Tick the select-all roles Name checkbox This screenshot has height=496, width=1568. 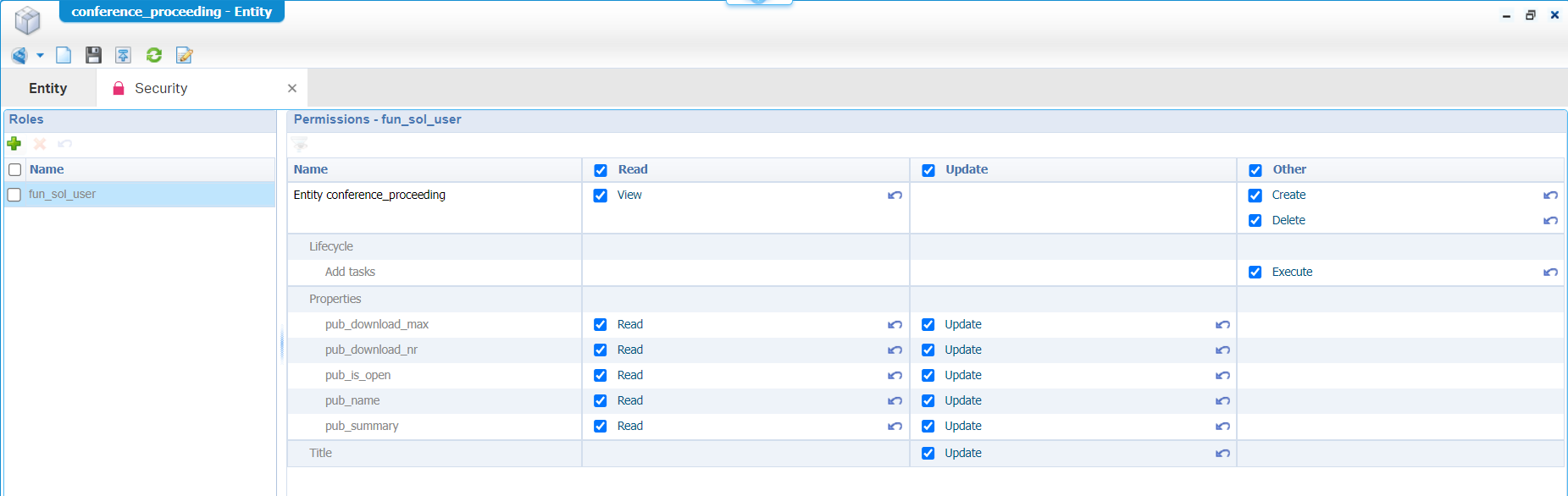[14, 170]
